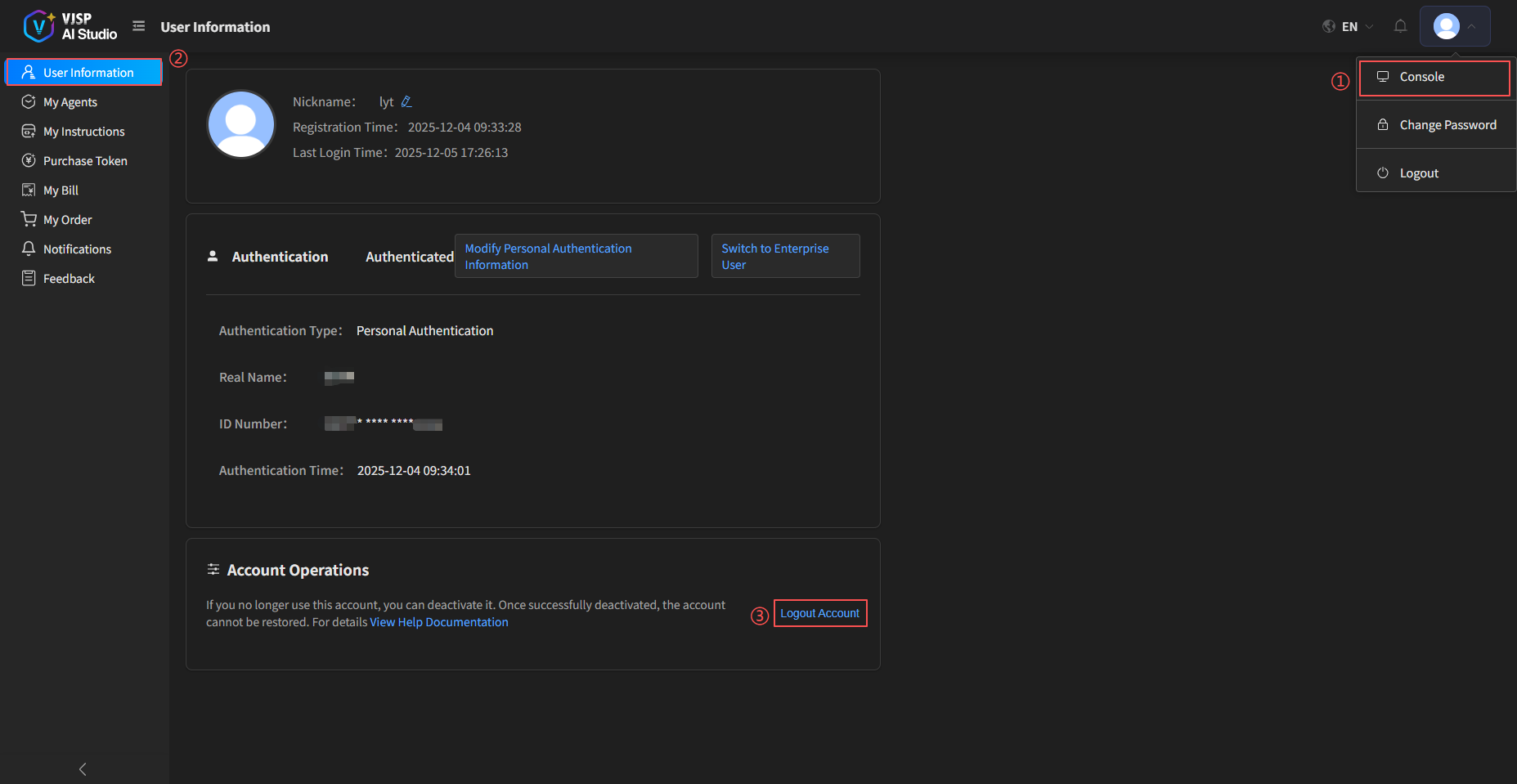Open My Bill from sidebar
The image size is (1517, 784).
(61, 190)
